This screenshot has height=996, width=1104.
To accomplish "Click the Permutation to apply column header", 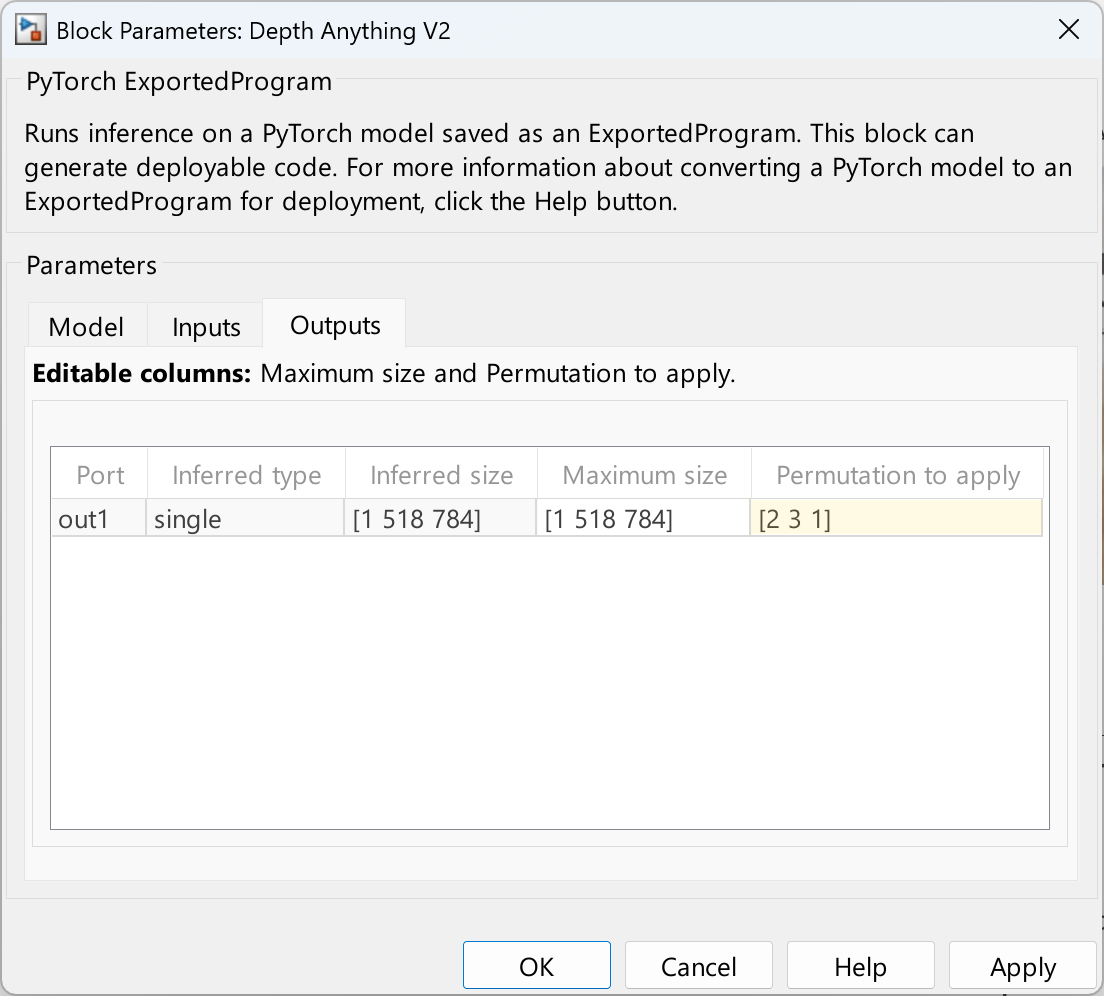I will tap(897, 475).
